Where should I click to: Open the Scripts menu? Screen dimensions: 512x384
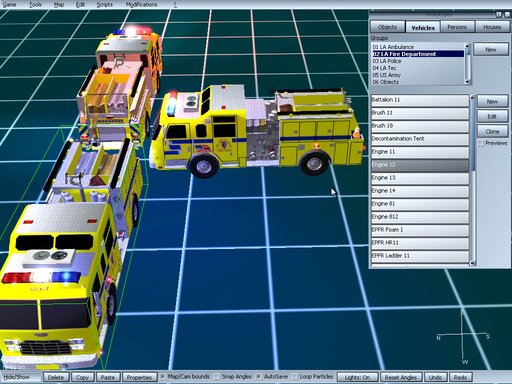(104, 5)
